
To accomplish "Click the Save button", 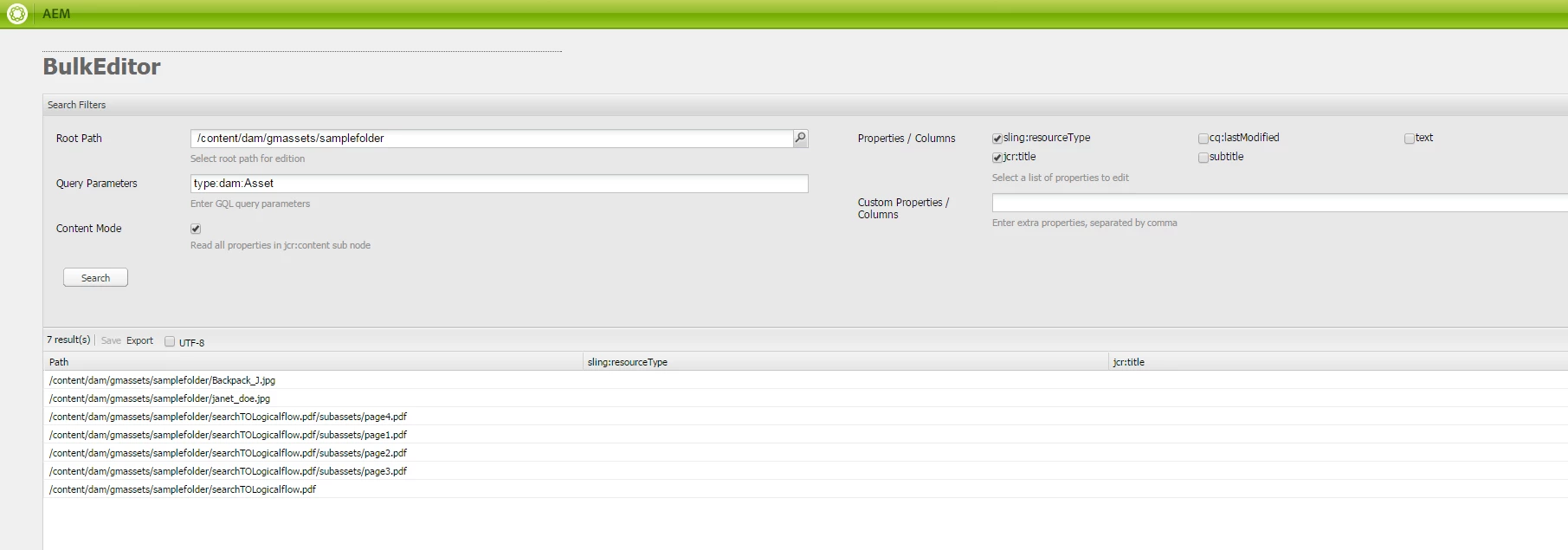I will [x=111, y=340].
